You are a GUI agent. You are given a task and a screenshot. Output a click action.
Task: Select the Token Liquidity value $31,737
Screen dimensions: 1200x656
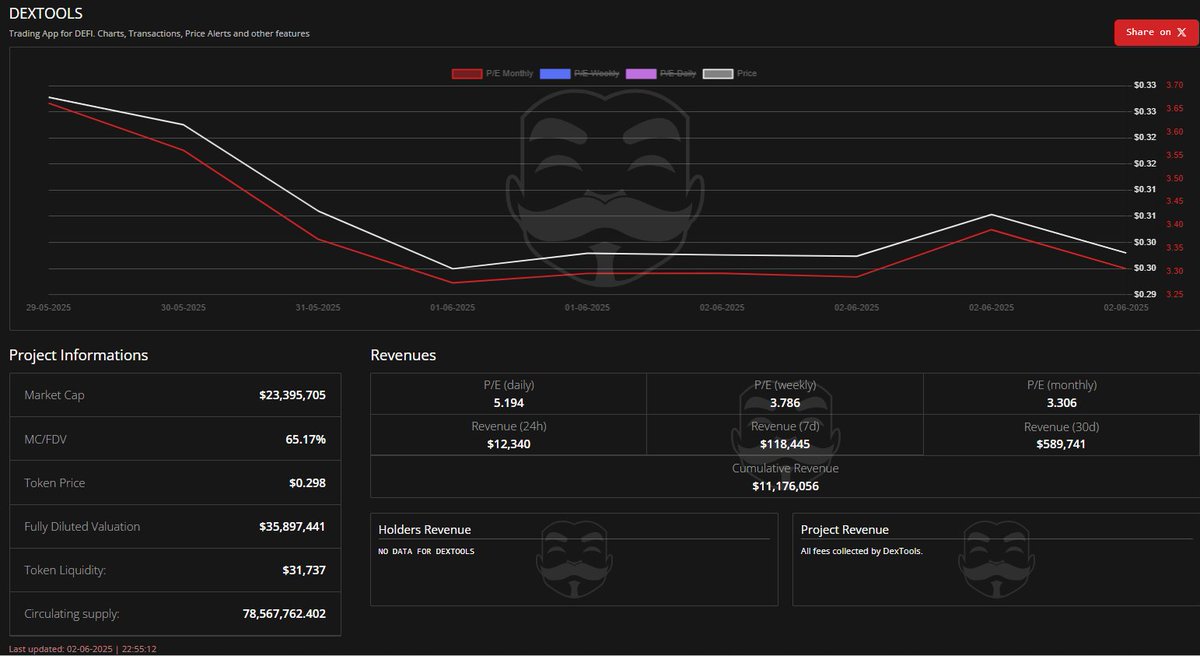tap(304, 570)
